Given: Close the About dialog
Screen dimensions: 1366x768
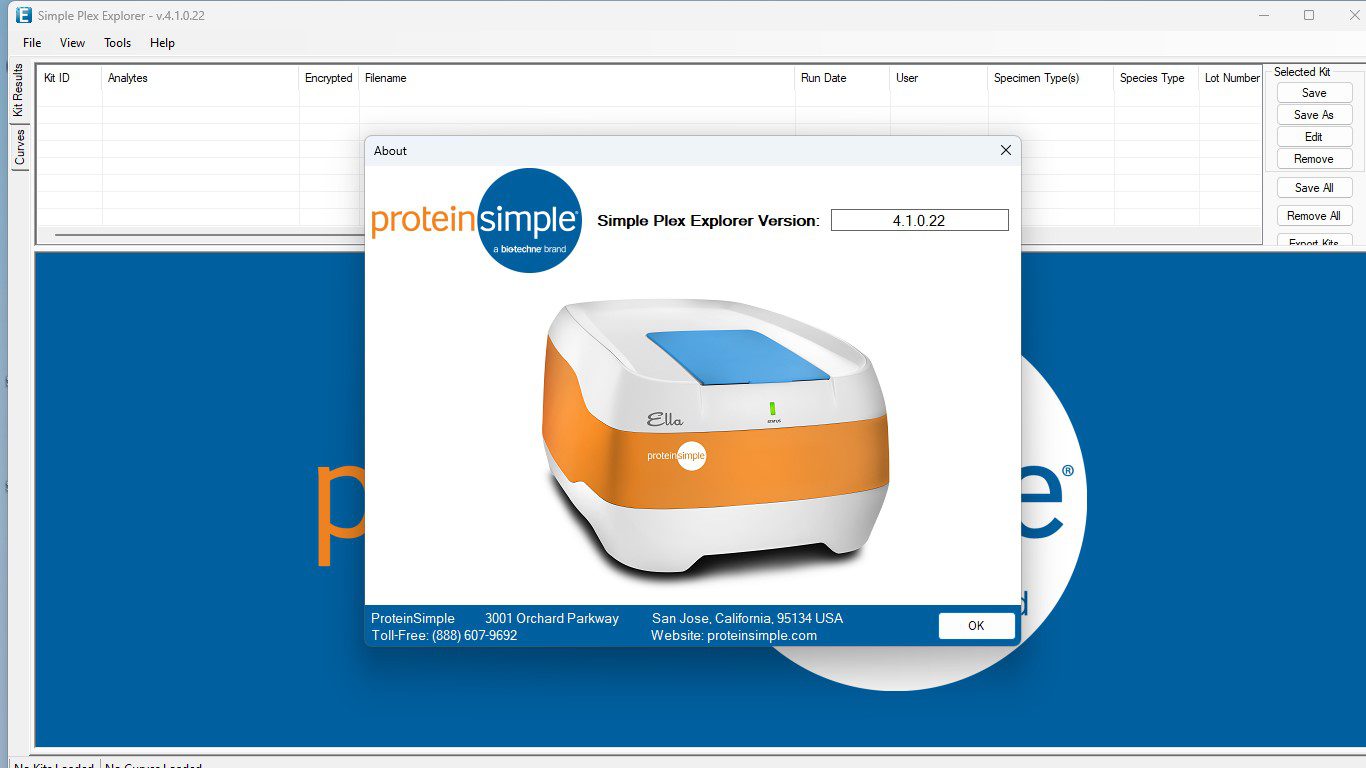Looking at the screenshot, I should [1005, 150].
